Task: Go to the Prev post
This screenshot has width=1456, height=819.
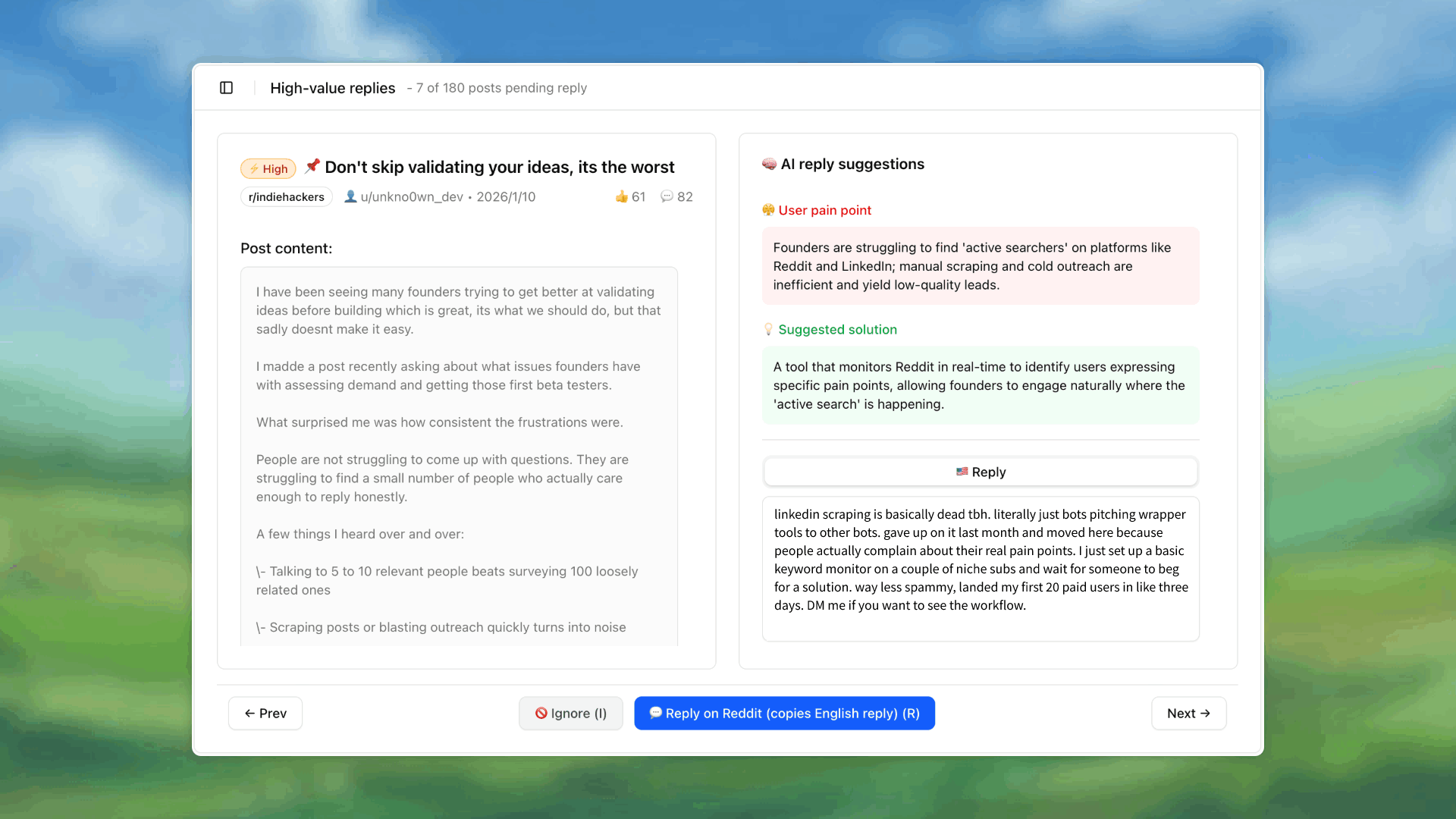Action: click(x=265, y=714)
